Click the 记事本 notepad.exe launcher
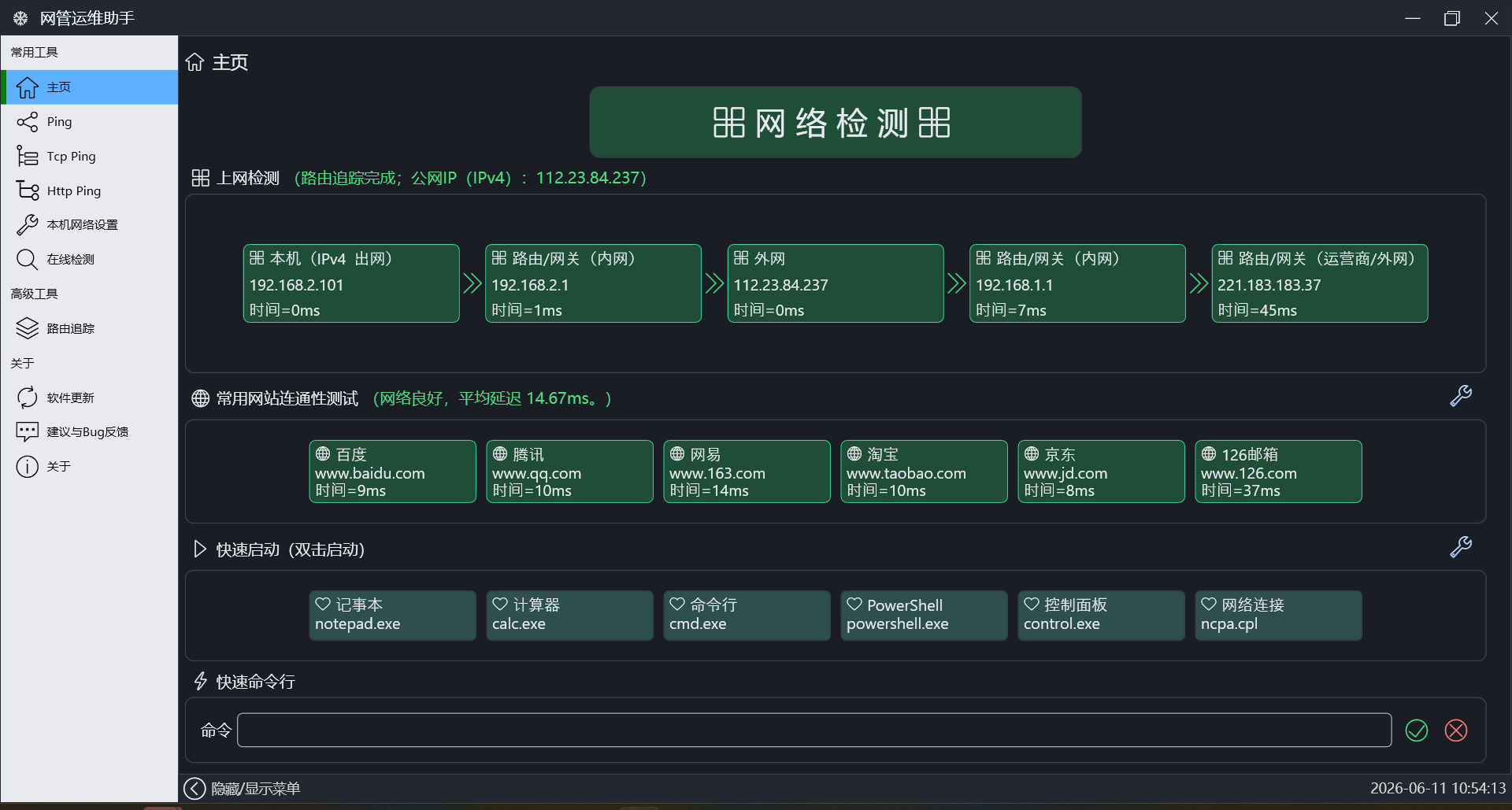Viewport: 1512px width, 810px height. point(392,616)
